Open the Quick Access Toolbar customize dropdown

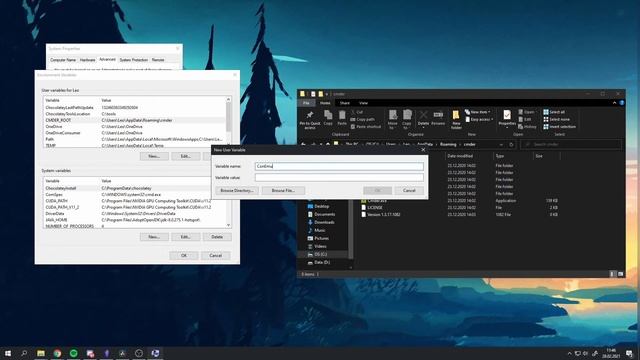327,94
